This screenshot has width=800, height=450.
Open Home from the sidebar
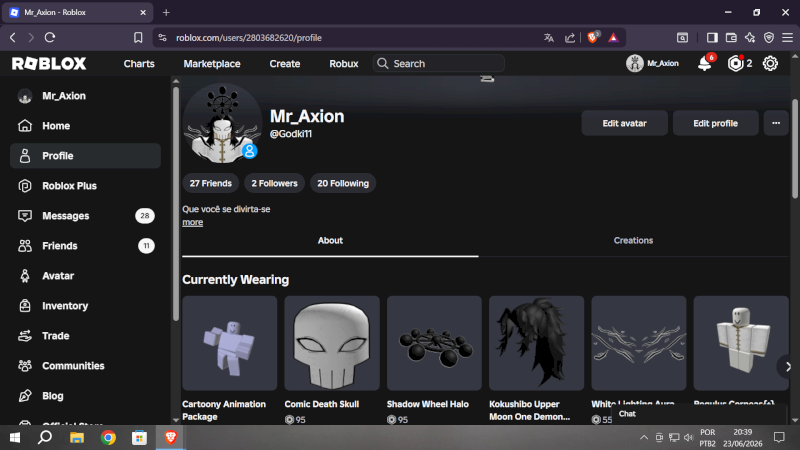(85, 126)
